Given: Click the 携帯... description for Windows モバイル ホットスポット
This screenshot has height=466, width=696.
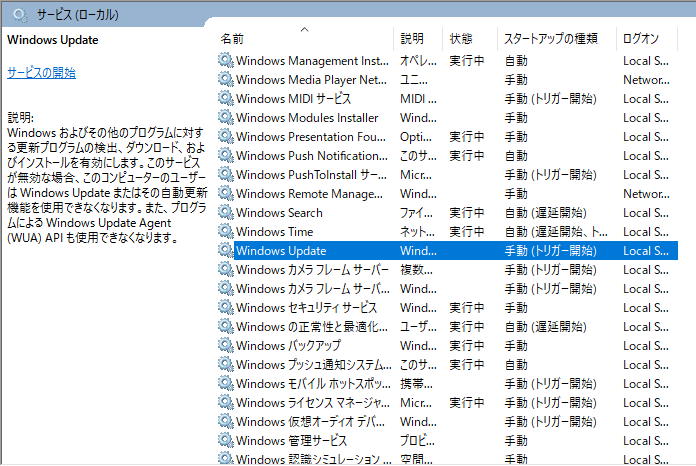Looking at the screenshot, I should pos(416,384).
